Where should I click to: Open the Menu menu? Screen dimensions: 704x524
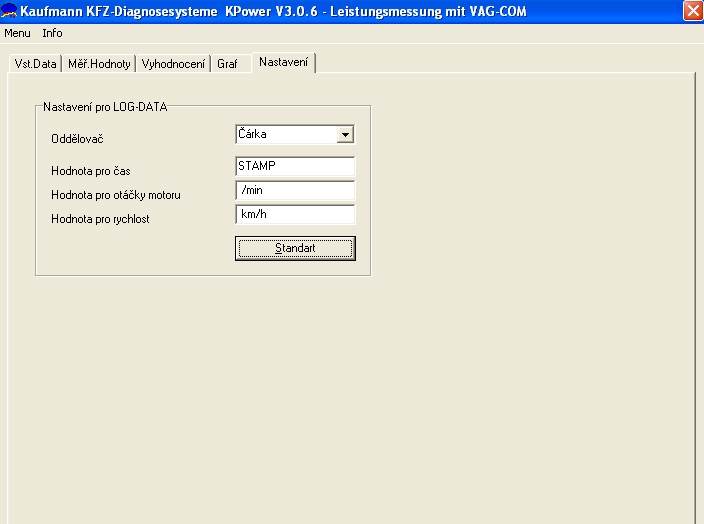(x=17, y=33)
